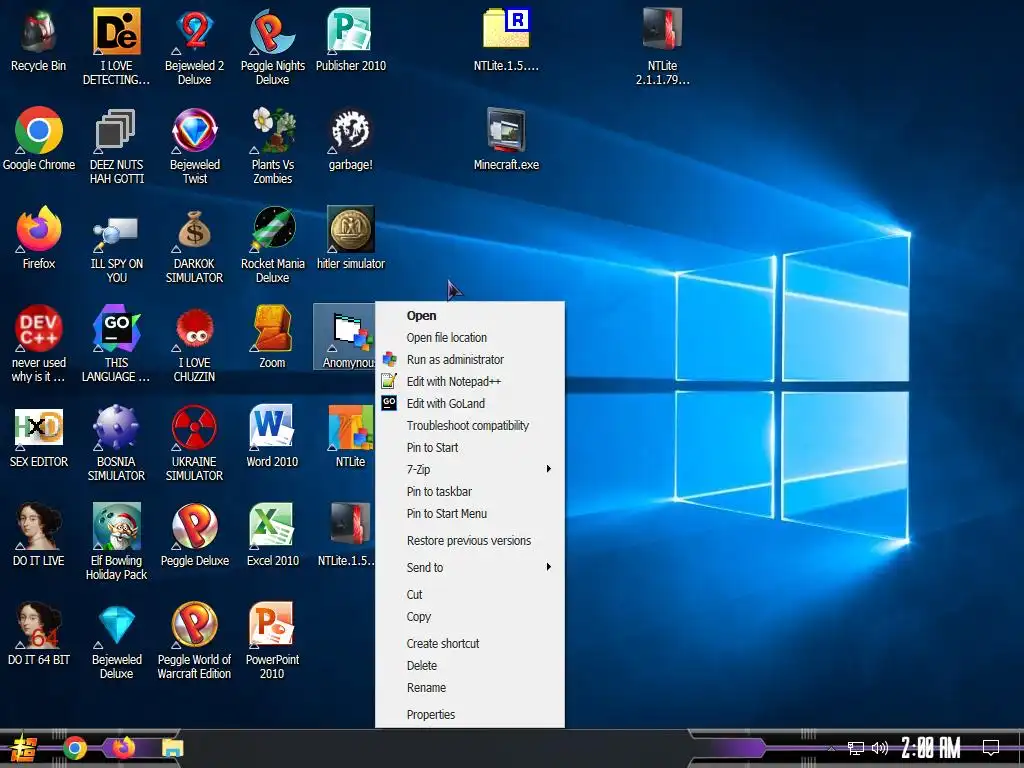Choose Copy from the context menu
The height and width of the screenshot is (768, 1024).
point(470,617)
